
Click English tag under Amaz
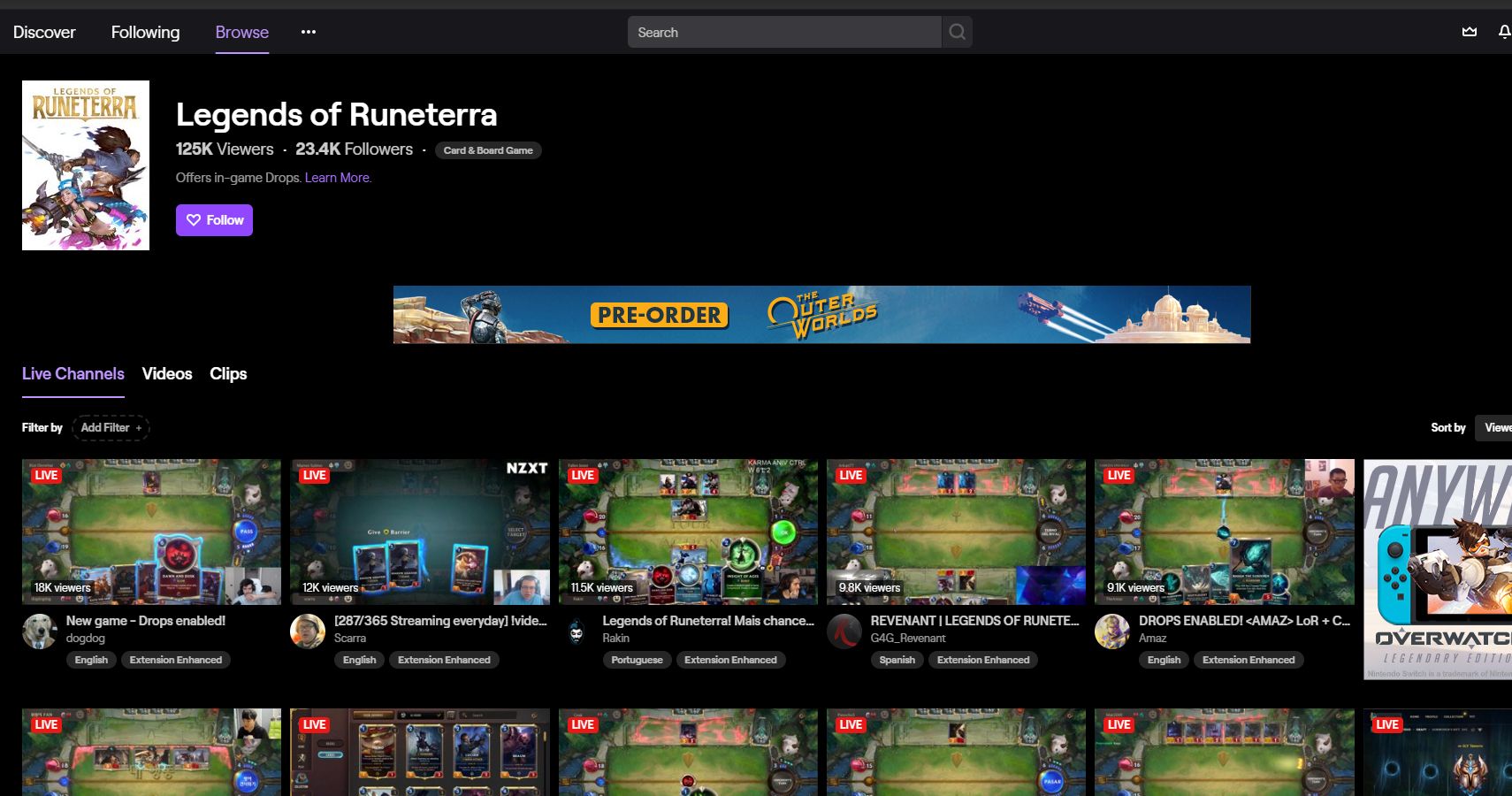(x=1165, y=660)
